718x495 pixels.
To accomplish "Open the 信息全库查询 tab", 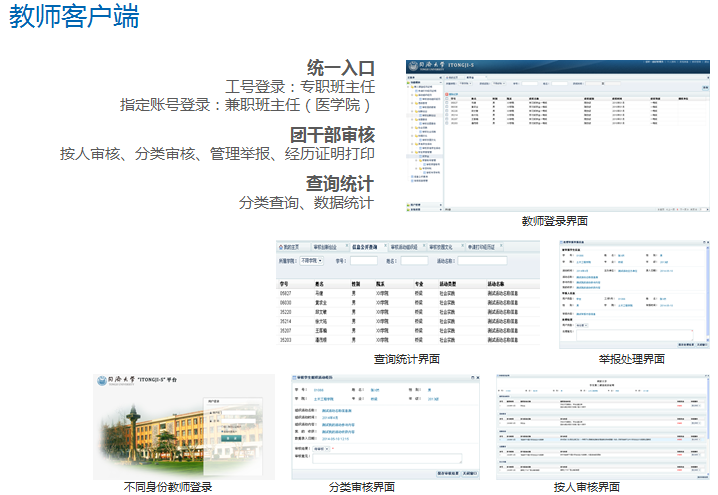I will click(362, 245).
